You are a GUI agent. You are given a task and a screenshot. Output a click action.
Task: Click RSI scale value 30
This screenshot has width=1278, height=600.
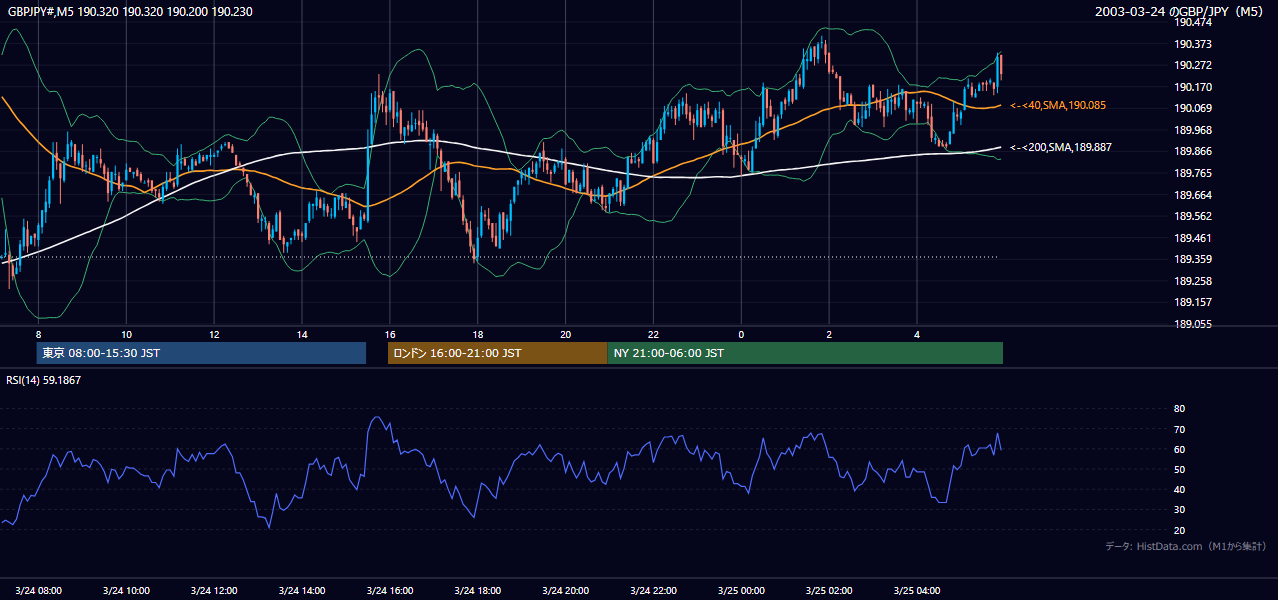coord(1179,510)
